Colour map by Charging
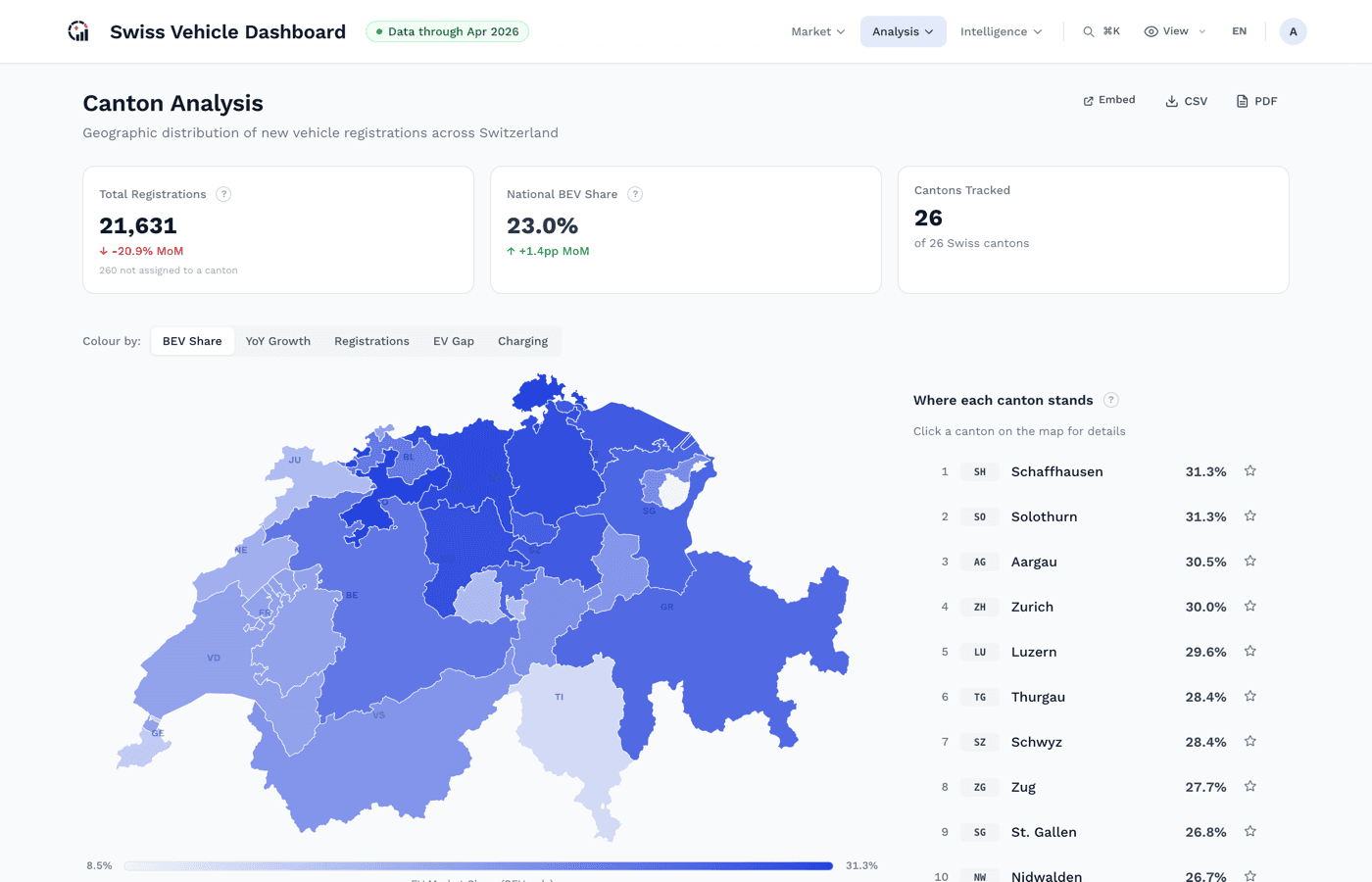This screenshot has height=882, width=1372. pos(522,341)
